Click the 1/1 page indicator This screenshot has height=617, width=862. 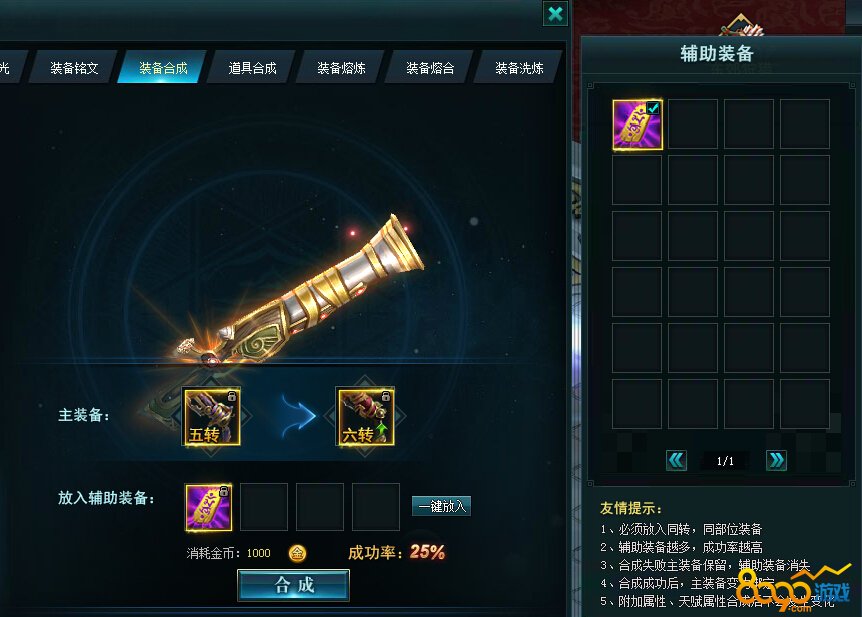(x=725, y=461)
